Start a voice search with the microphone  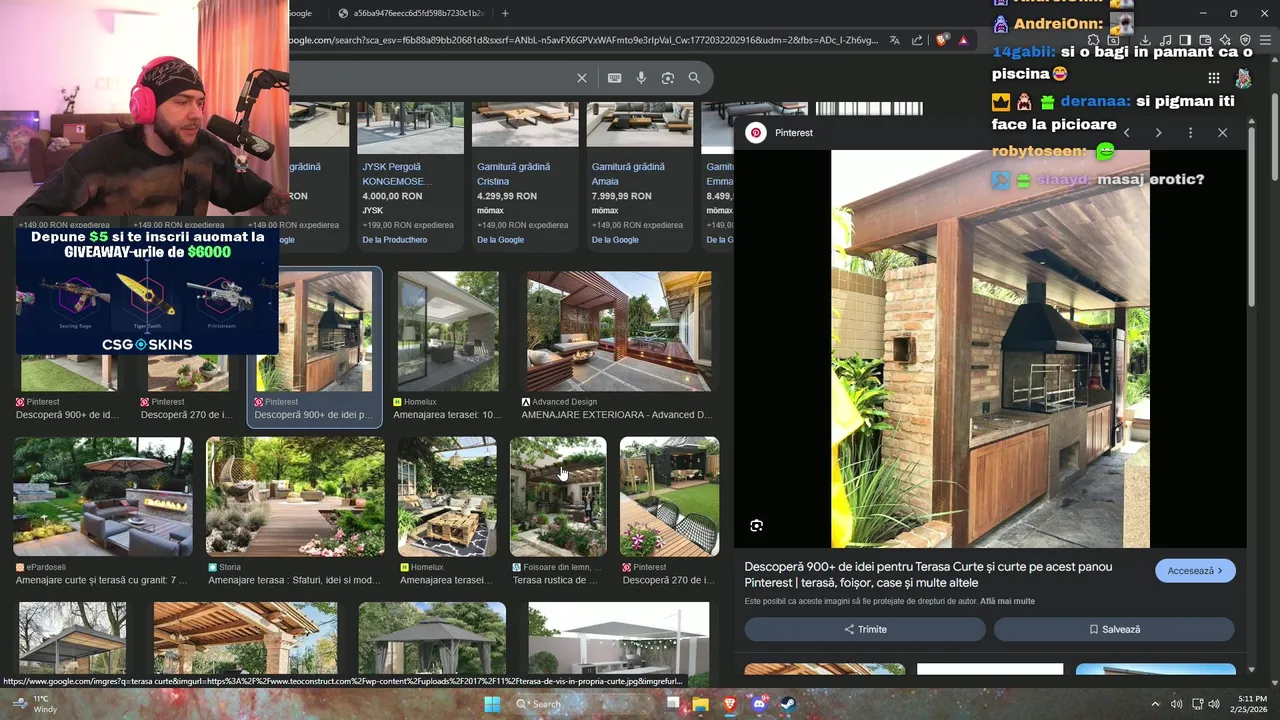pos(641,78)
